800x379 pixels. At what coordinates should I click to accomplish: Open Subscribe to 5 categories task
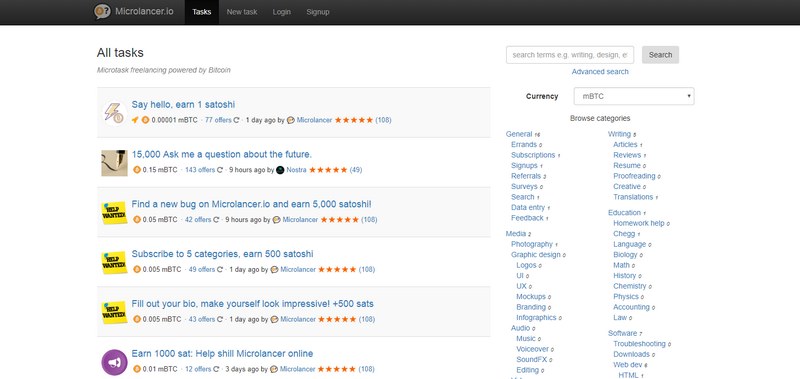[222, 254]
